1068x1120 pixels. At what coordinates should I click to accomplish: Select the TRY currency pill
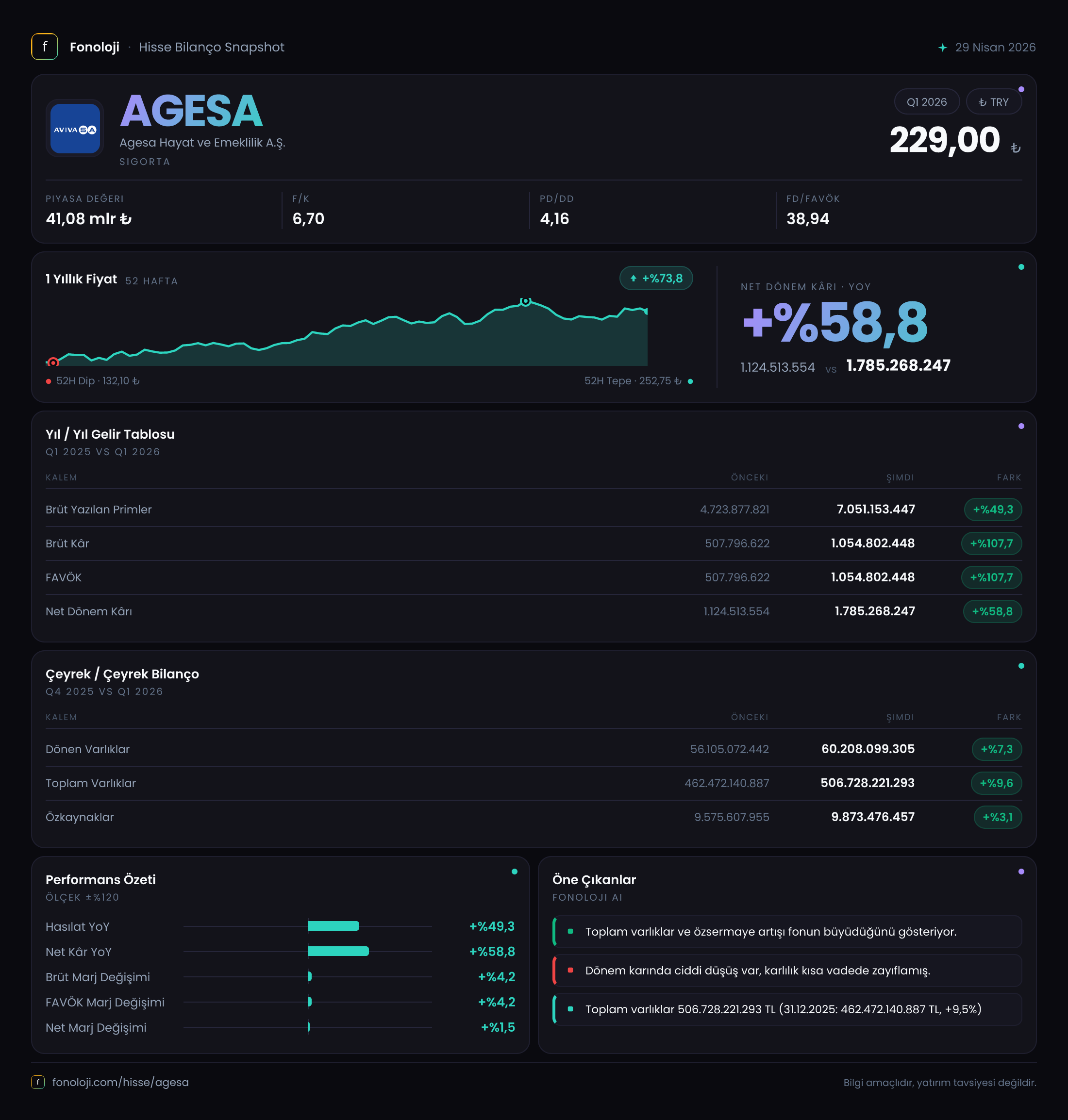(993, 102)
